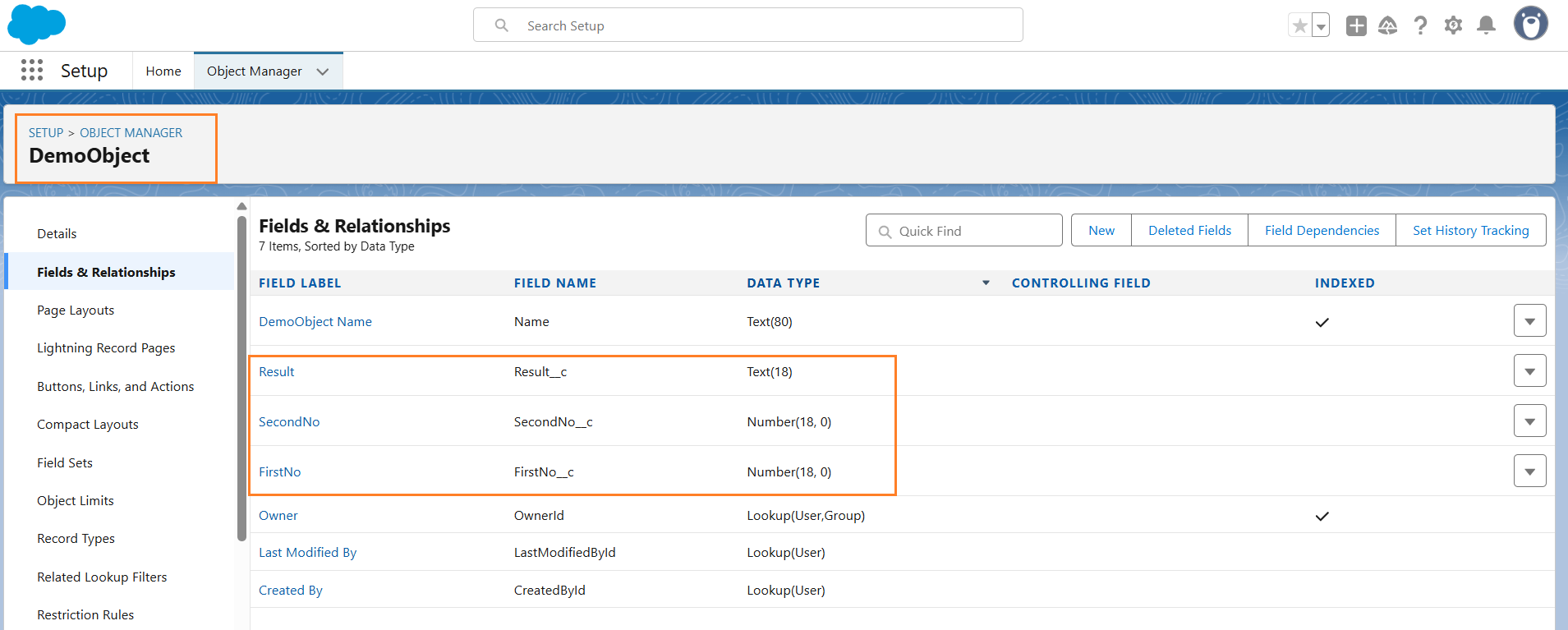Sort by DATA TYPE column header
The height and width of the screenshot is (630, 1568).
click(784, 283)
